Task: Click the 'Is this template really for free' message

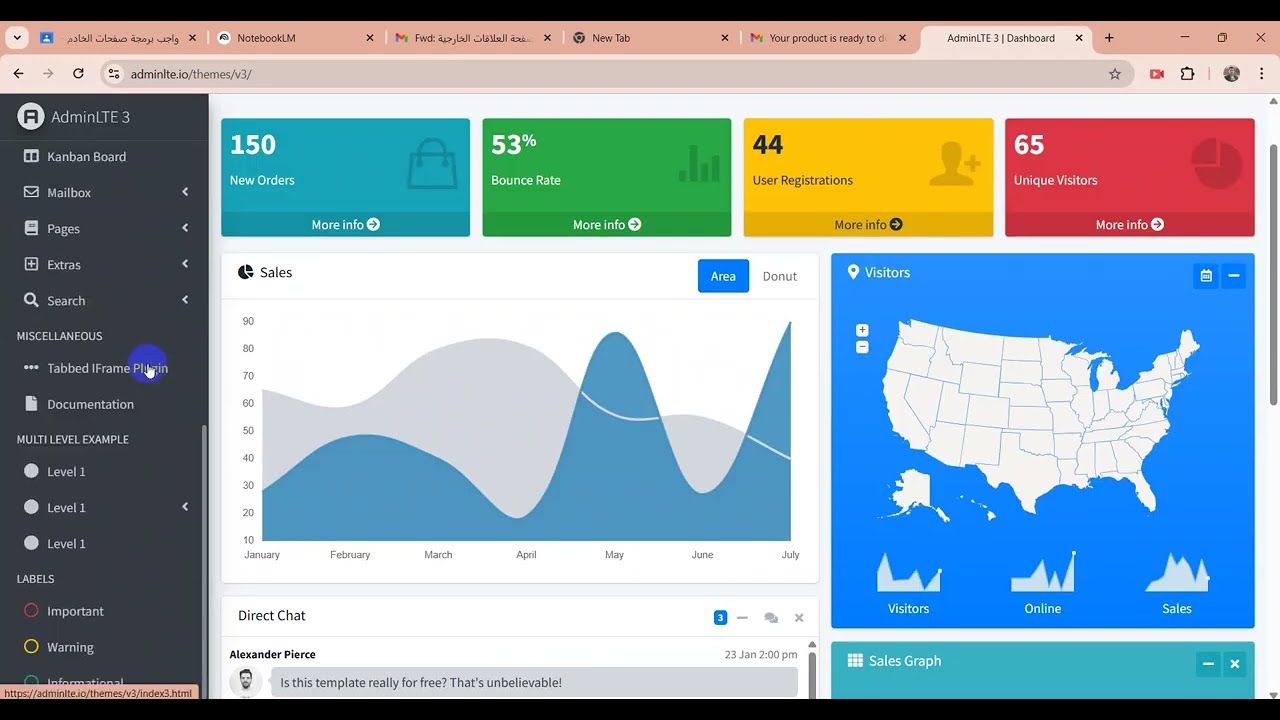Action: [x=534, y=682]
